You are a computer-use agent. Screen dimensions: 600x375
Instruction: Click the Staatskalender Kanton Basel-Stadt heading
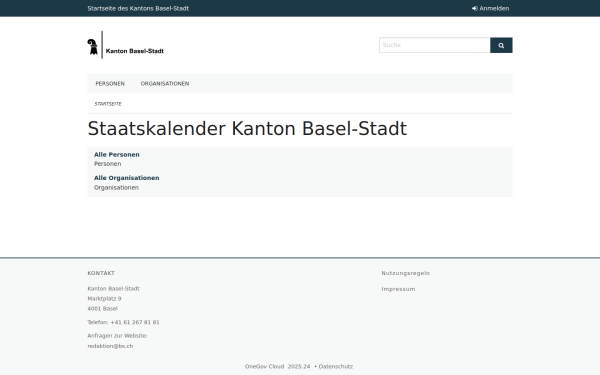247,129
